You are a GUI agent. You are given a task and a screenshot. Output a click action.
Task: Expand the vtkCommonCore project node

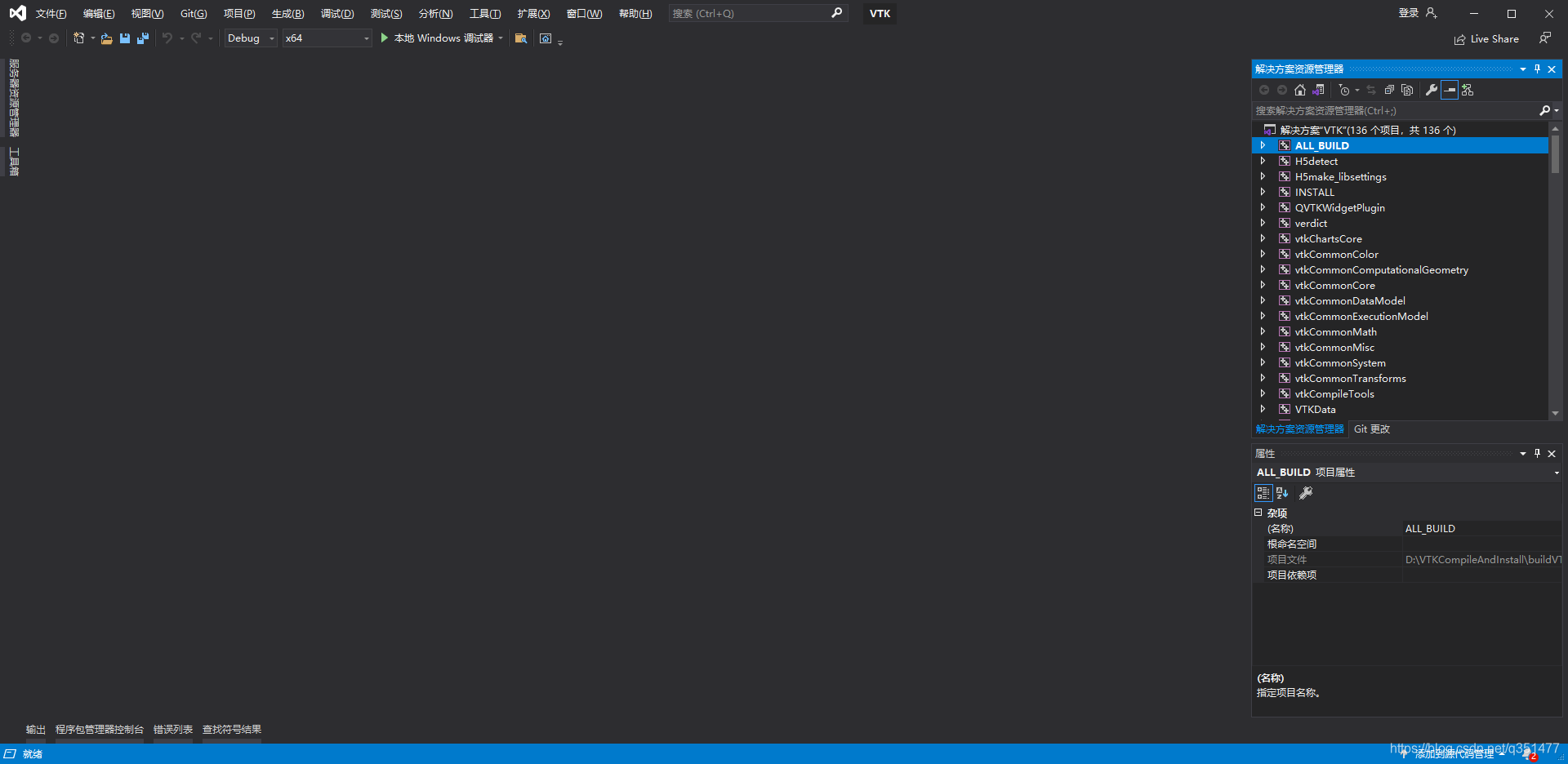click(1263, 285)
